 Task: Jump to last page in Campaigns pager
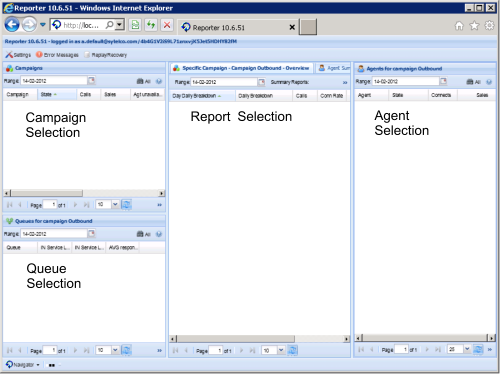coord(86,205)
